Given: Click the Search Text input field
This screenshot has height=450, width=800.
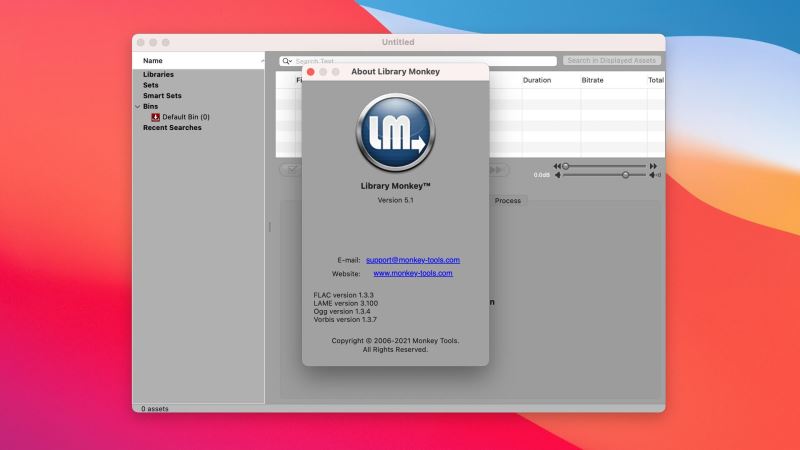Looking at the screenshot, I should (x=418, y=61).
